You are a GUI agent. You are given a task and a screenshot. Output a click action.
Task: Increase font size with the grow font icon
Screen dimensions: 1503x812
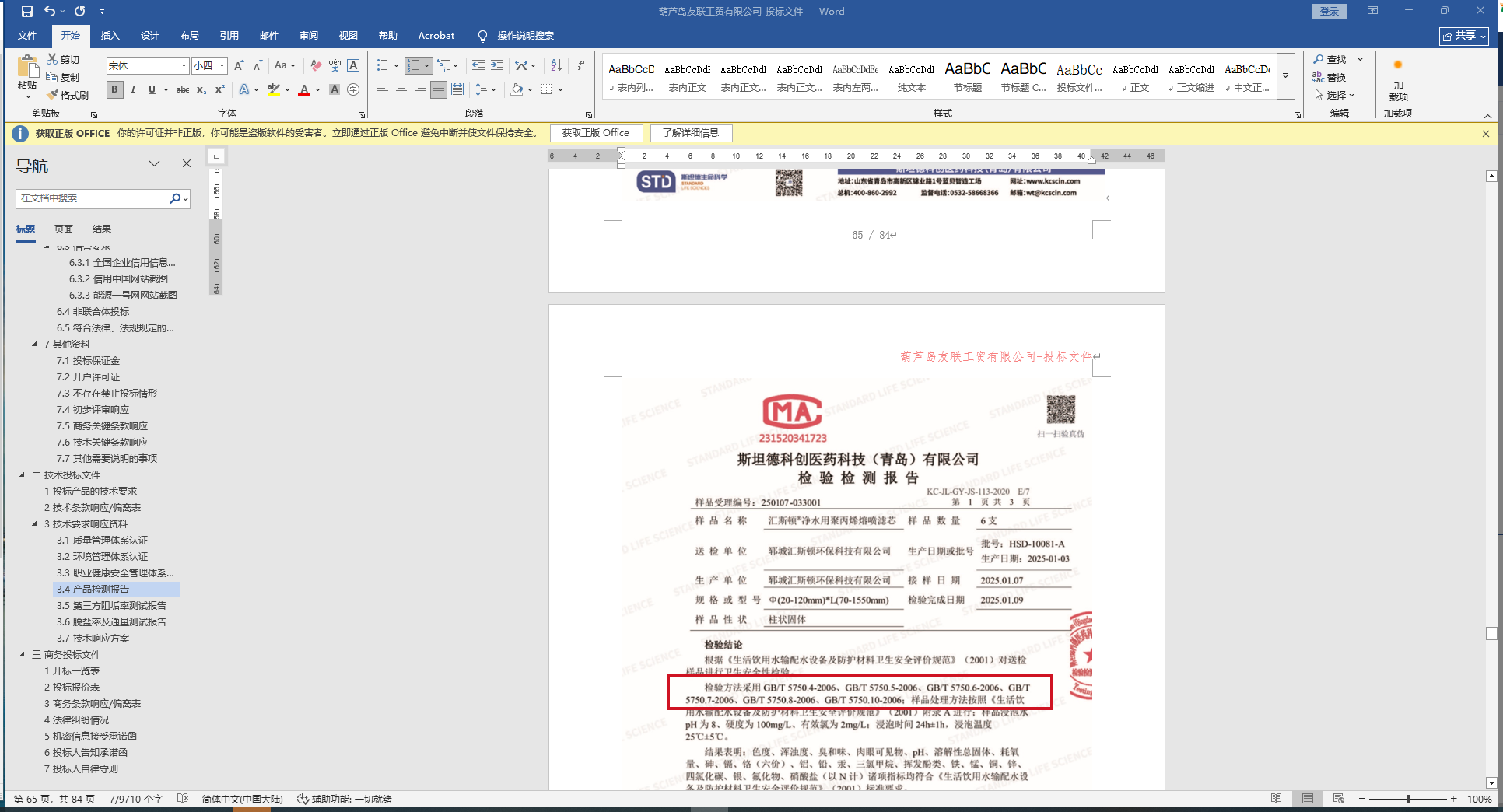coord(239,66)
